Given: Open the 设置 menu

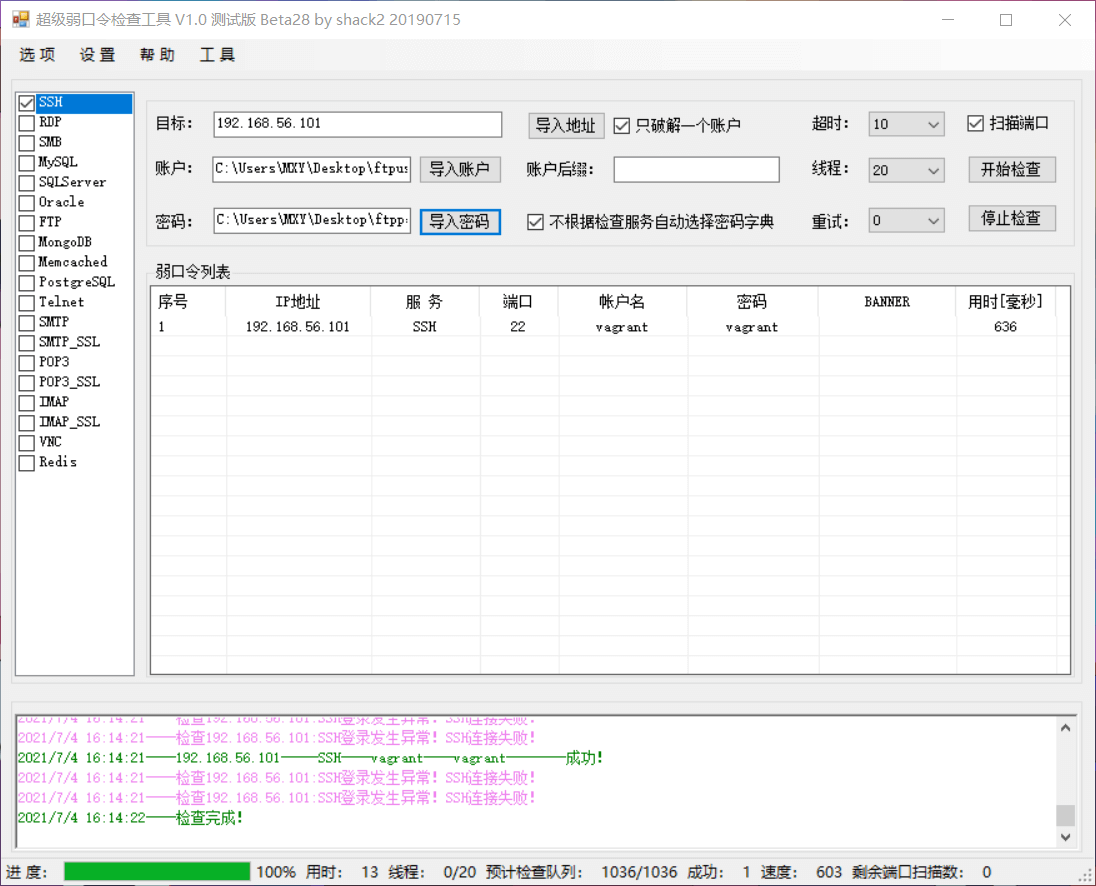Looking at the screenshot, I should pos(97,55).
